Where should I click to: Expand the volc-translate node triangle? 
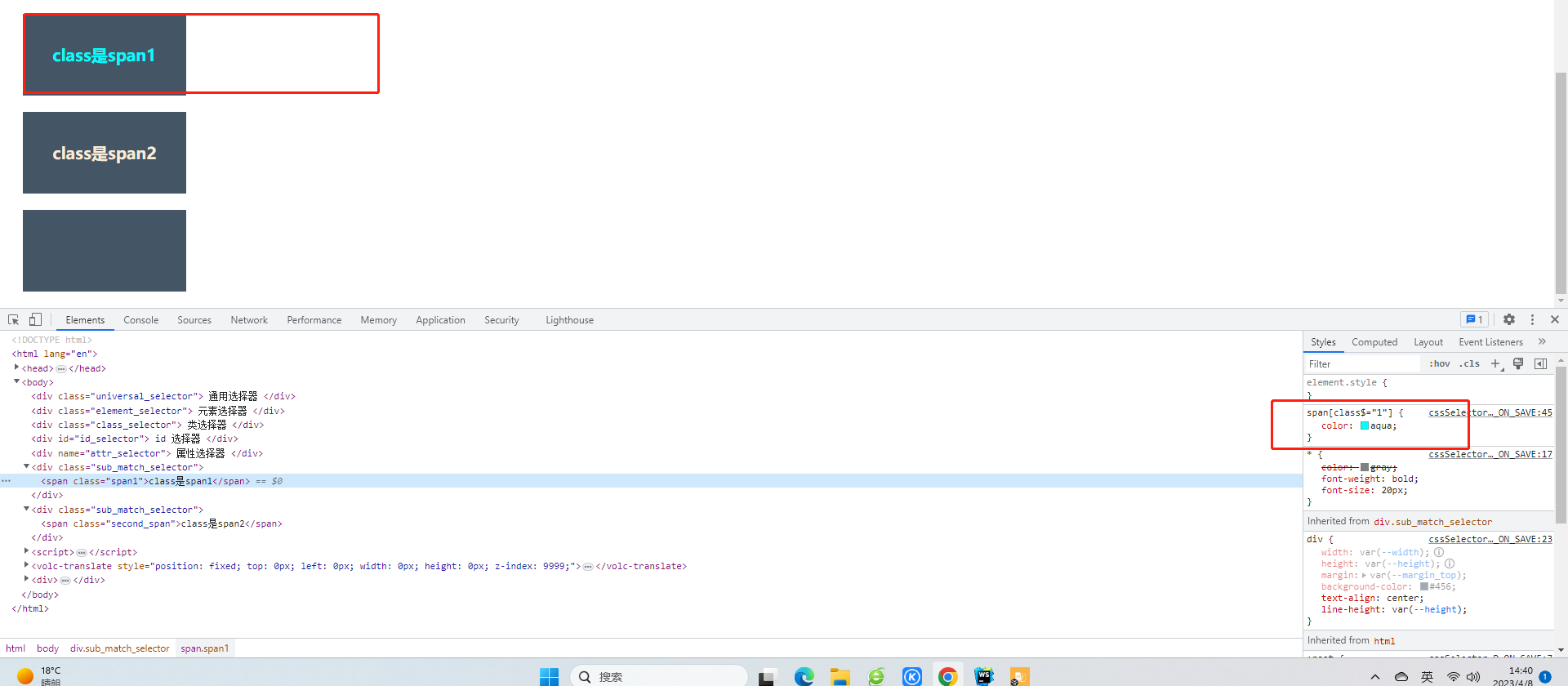click(x=26, y=565)
